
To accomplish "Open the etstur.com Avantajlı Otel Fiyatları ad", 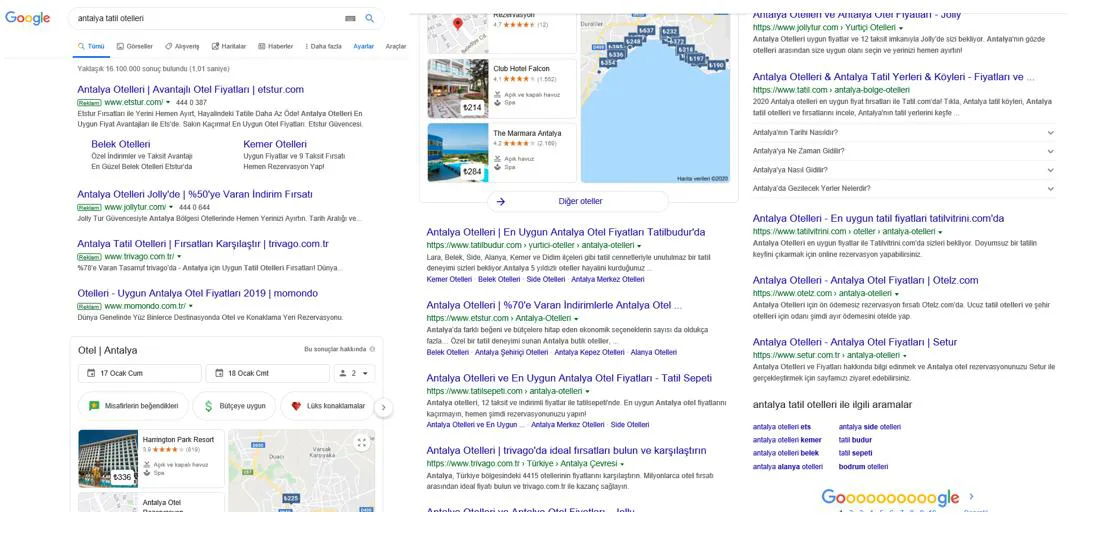I will point(191,89).
